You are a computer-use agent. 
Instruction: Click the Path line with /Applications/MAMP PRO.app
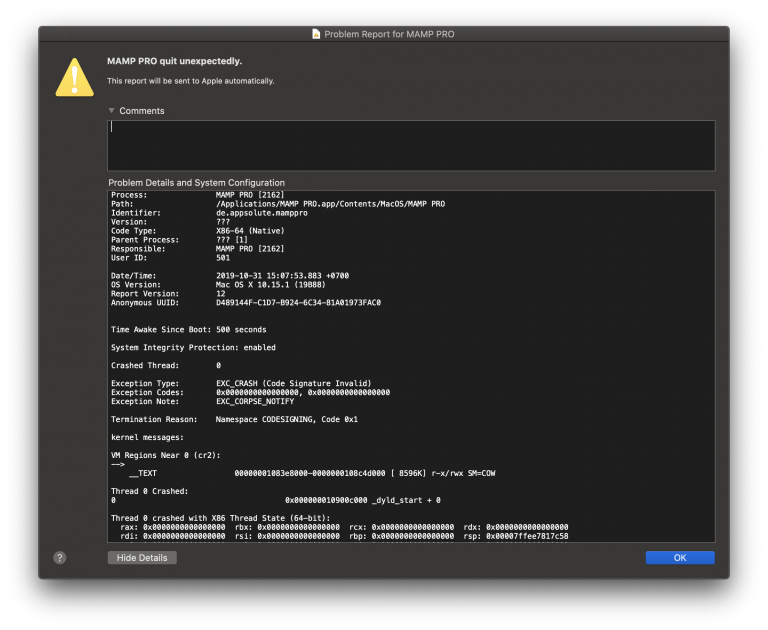click(278, 204)
